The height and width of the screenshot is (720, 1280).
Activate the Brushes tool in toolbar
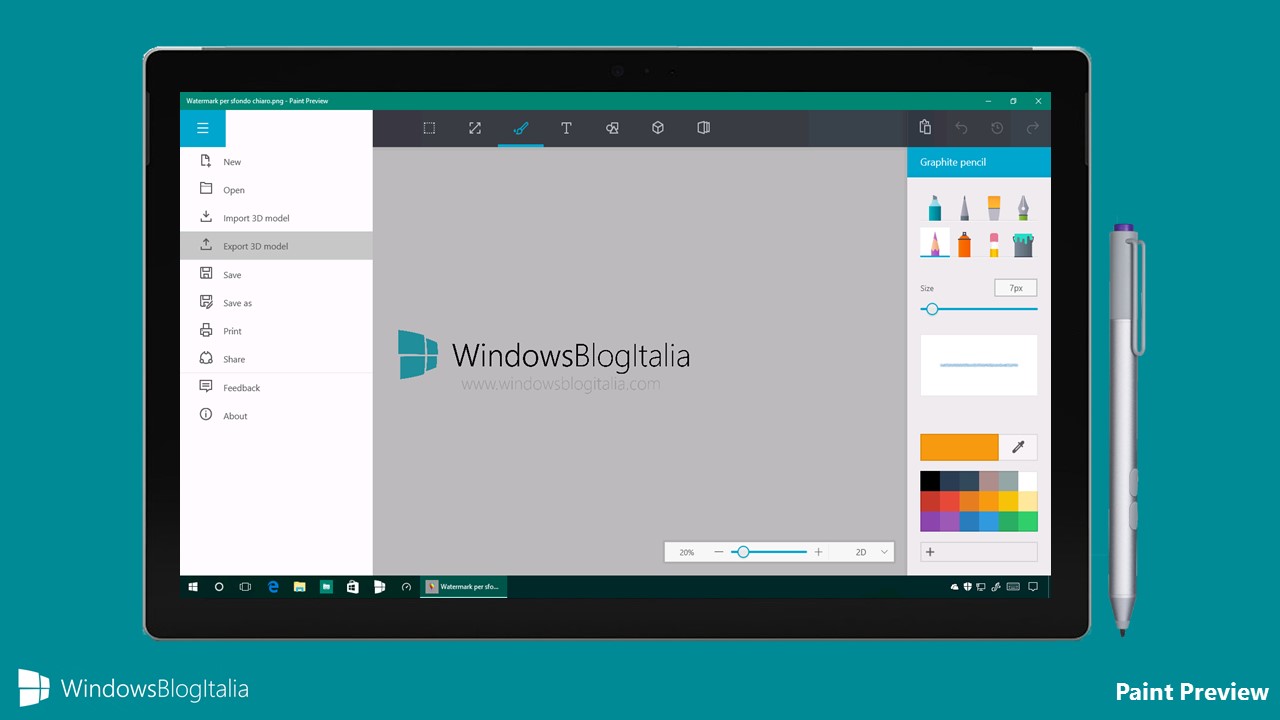[521, 128]
